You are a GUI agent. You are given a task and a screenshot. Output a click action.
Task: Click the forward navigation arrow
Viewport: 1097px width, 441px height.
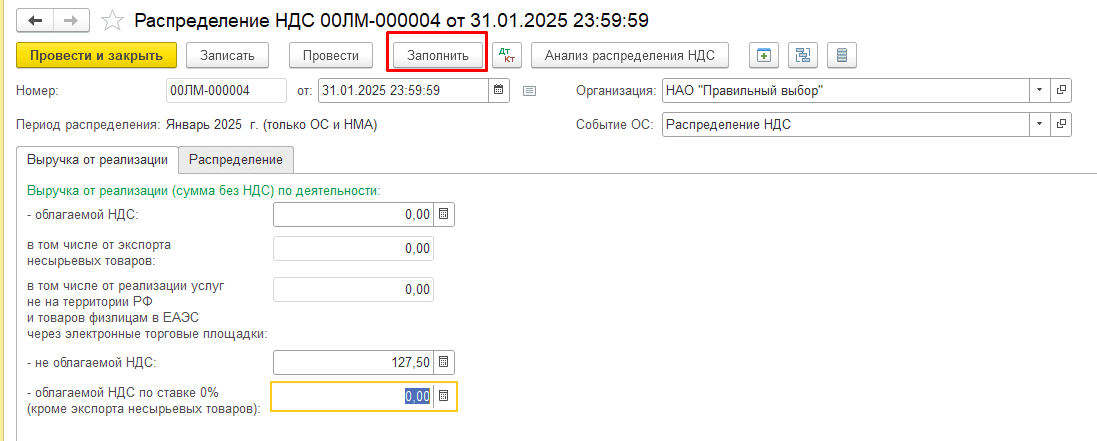coord(70,19)
